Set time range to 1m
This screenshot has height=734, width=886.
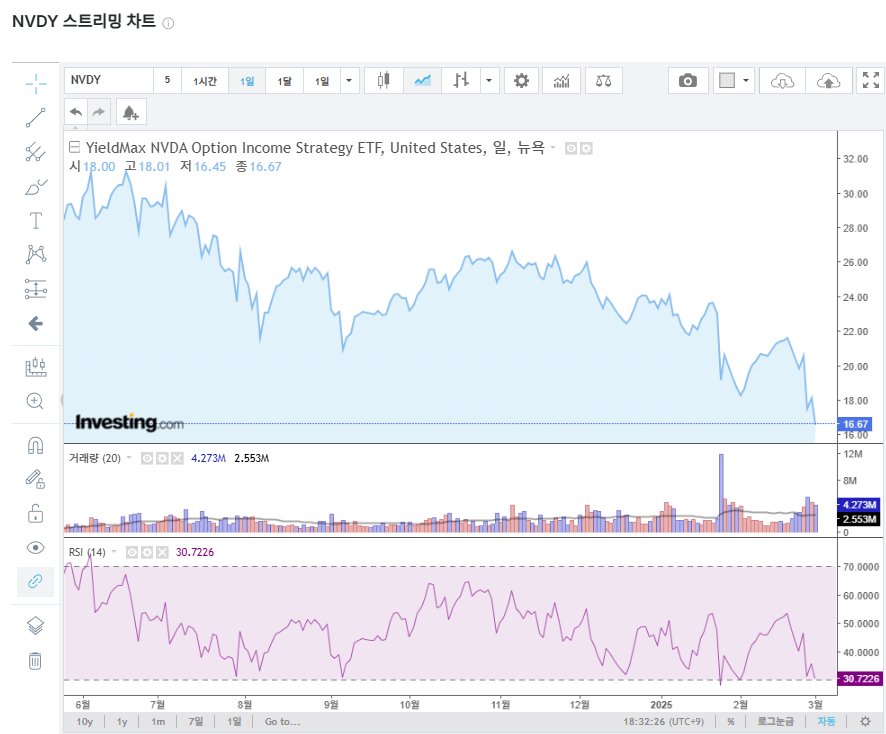tap(158, 722)
